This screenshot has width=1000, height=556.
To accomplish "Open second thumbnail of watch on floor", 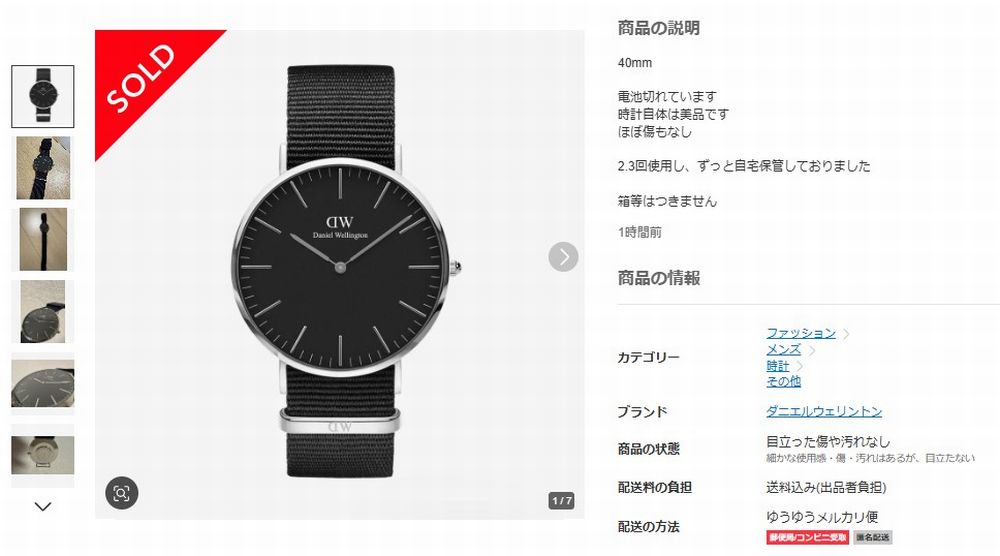I will 43,168.
